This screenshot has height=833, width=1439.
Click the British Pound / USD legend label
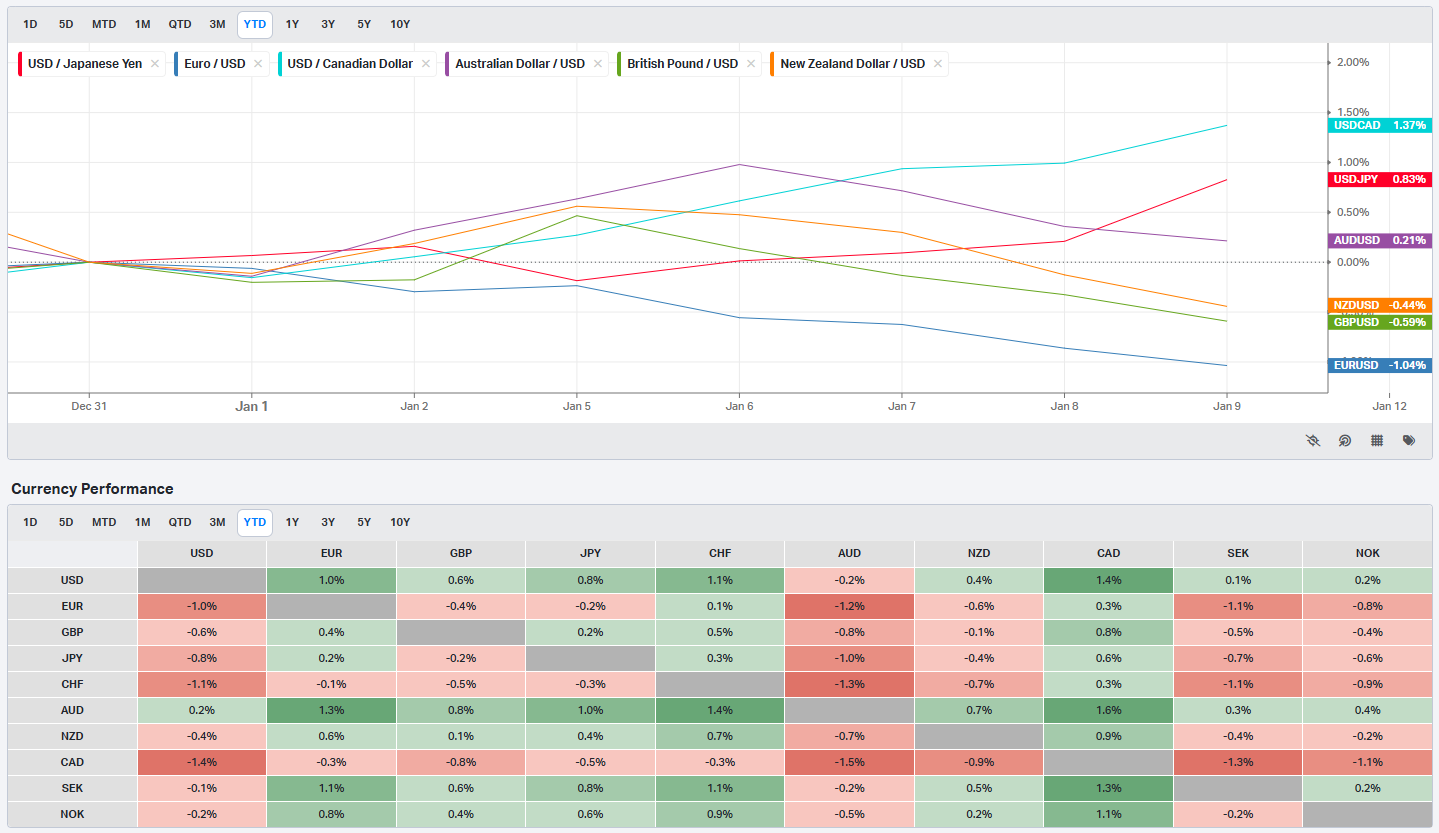click(x=683, y=64)
